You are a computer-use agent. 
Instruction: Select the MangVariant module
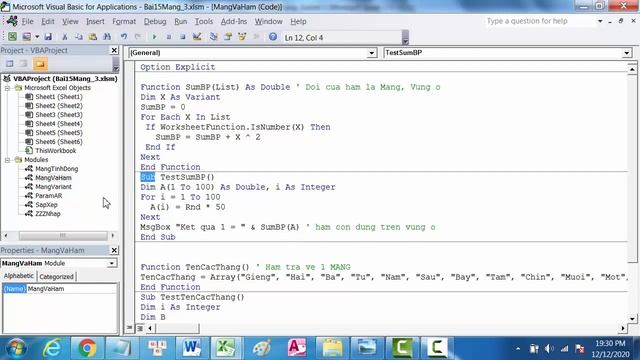53,187
